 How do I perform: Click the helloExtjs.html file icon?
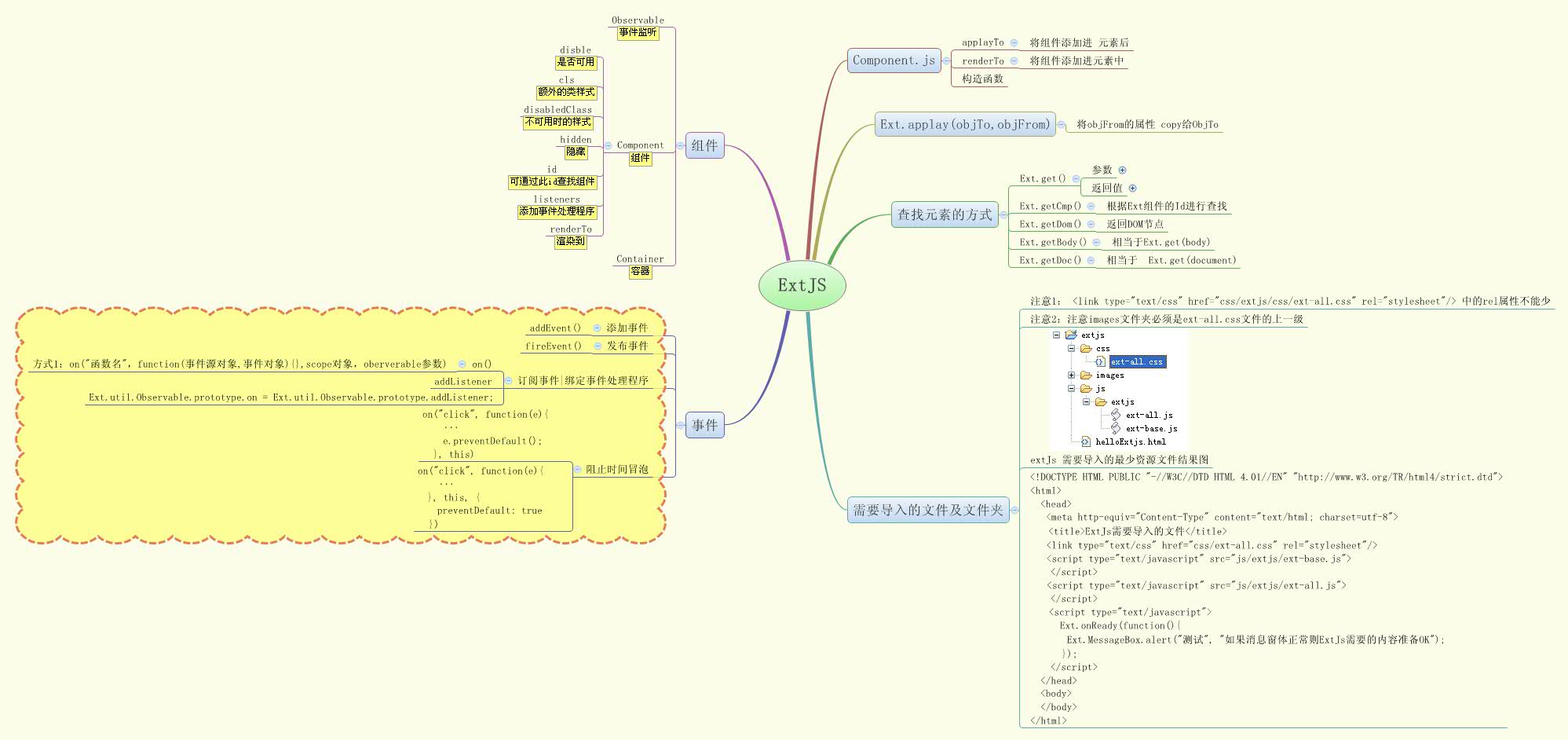(1086, 441)
